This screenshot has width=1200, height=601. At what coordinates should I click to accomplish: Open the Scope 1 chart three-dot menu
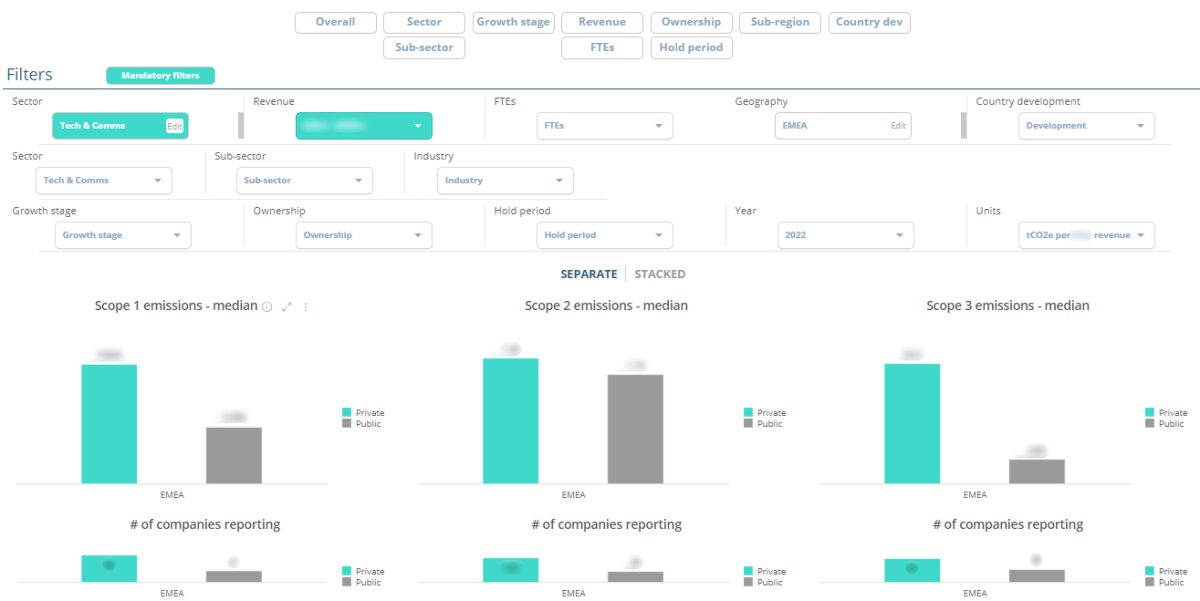pos(306,307)
